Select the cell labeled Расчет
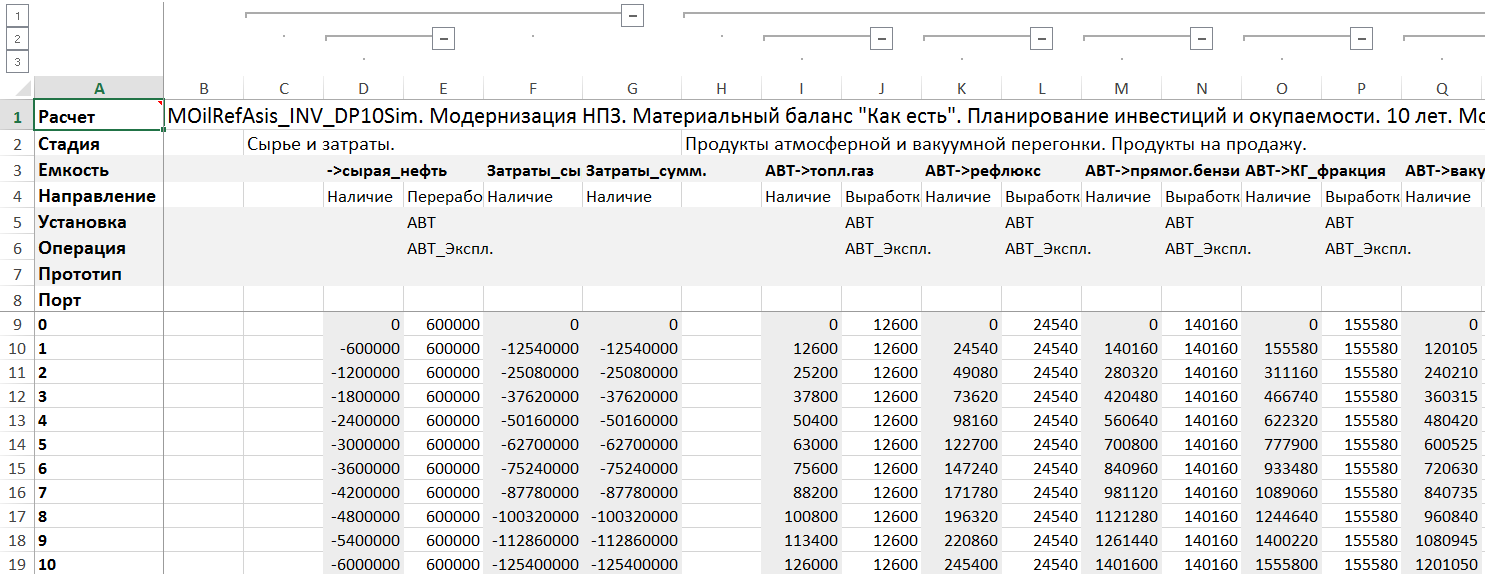This screenshot has height=574, width=1485. coord(98,117)
